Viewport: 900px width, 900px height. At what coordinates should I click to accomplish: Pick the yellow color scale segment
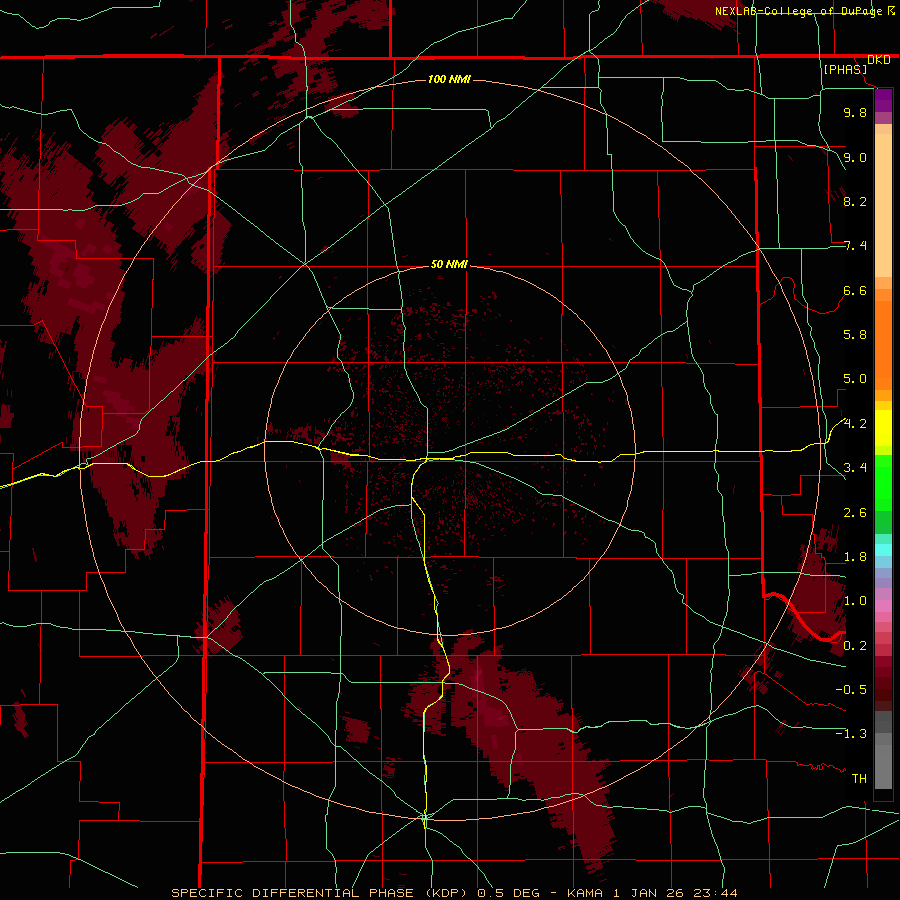pyautogui.click(x=883, y=428)
